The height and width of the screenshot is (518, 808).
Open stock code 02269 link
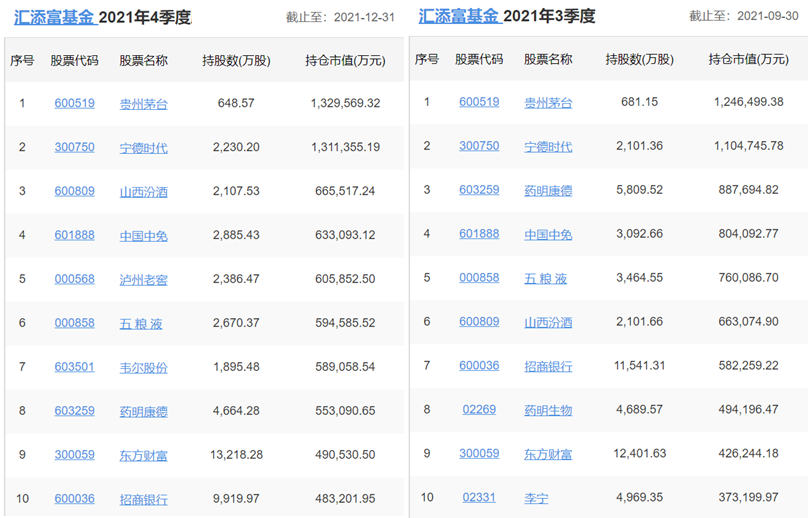(479, 409)
